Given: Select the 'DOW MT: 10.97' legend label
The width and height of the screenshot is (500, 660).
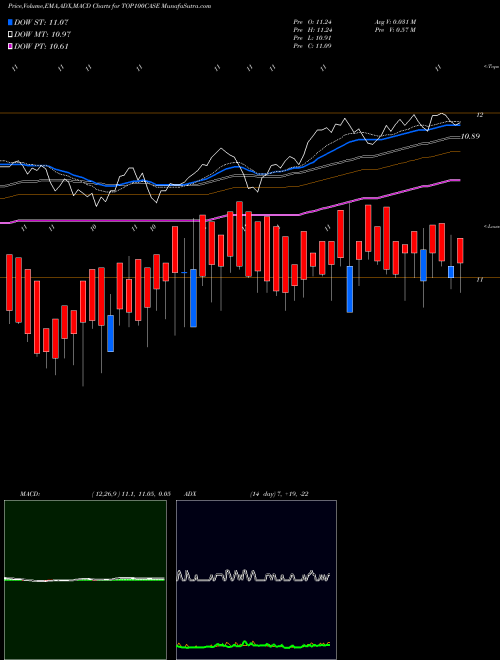Looking at the screenshot, I should [x=43, y=35].
